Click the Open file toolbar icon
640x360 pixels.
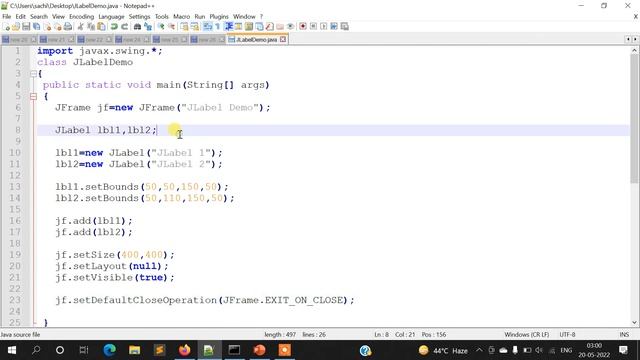pyautogui.click(x=16, y=27)
